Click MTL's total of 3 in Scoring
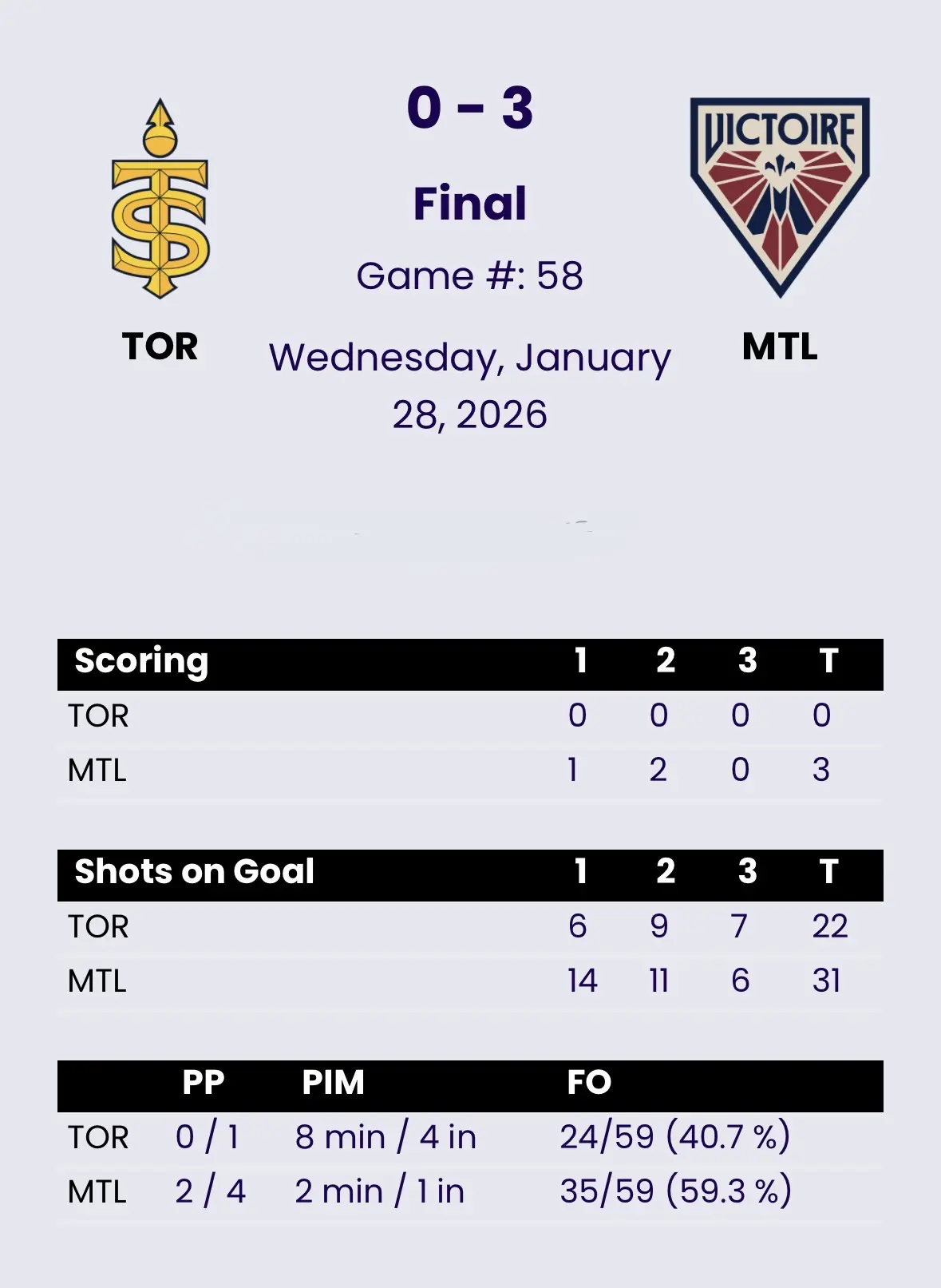The height and width of the screenshot is (1288, 941). tap(821, 770)
